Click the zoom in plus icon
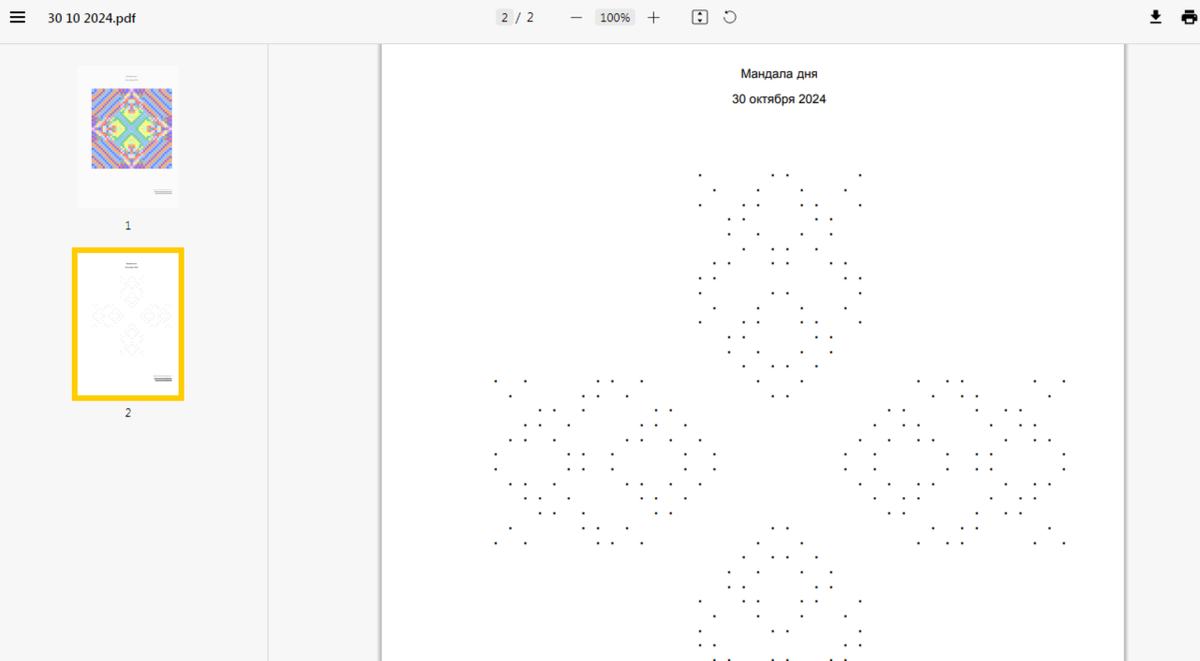 653,17
